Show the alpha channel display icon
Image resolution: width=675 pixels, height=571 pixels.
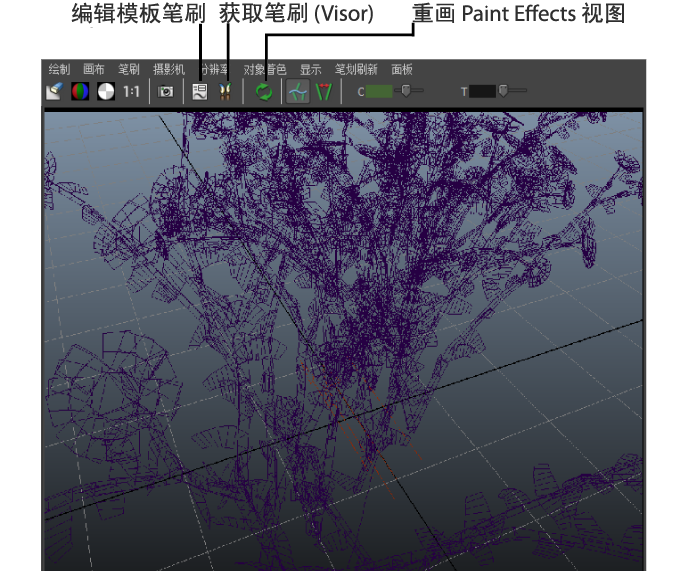[105, 91]
